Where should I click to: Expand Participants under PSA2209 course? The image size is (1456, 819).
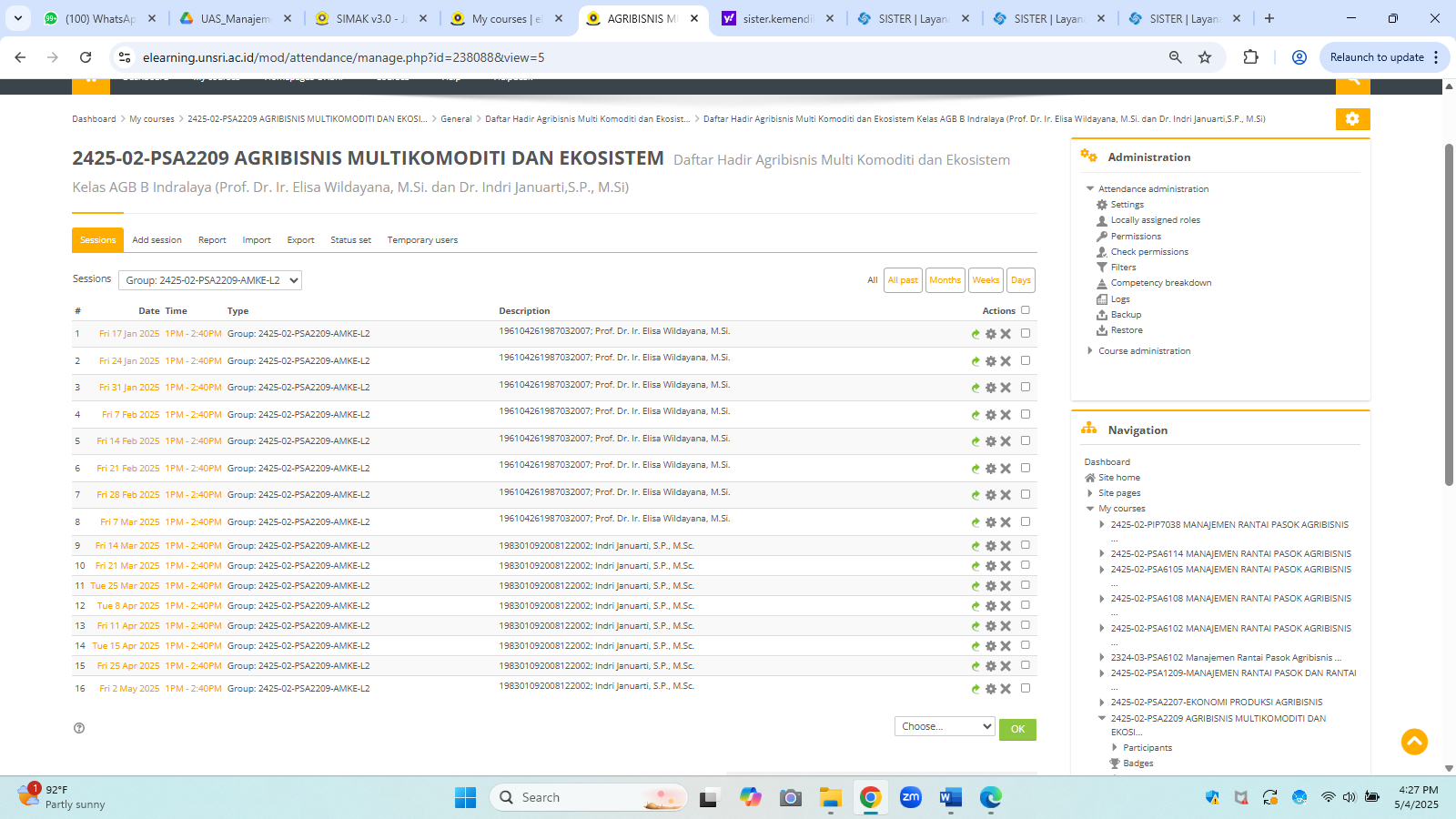click(1115, 748)
